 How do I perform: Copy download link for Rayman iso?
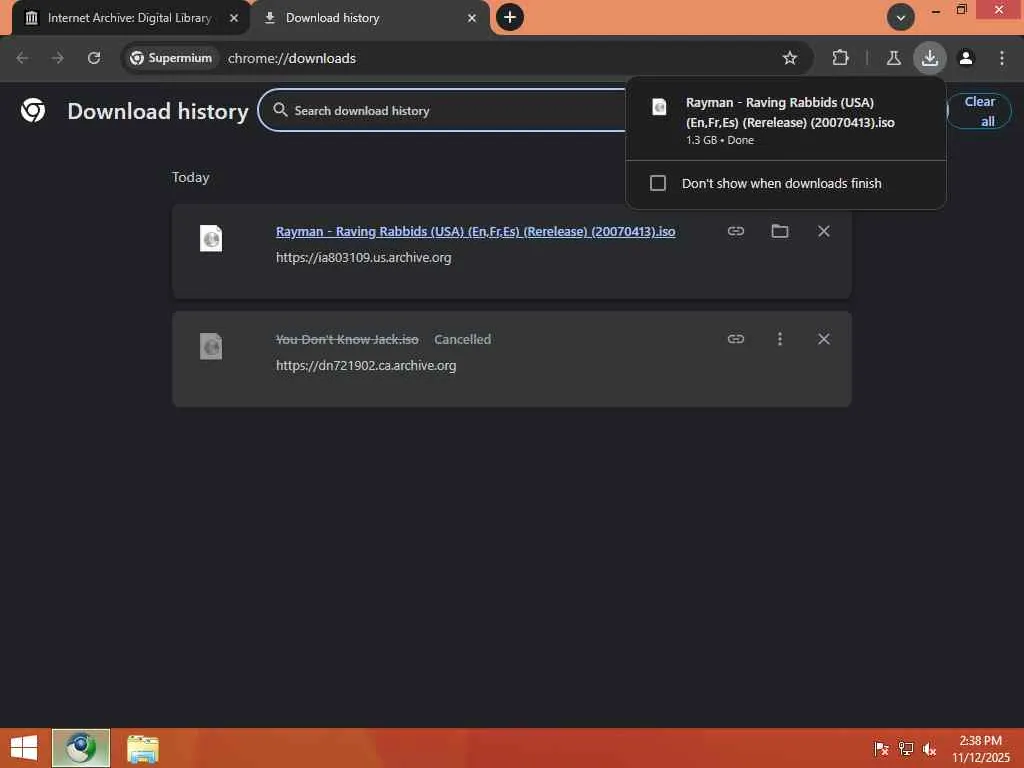(736, 231)
